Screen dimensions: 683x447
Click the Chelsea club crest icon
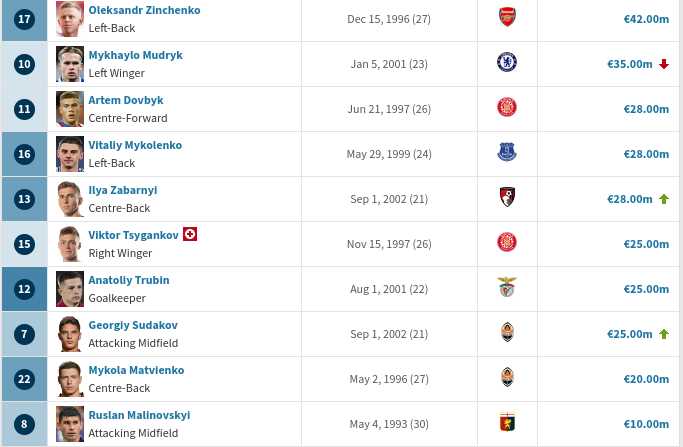[507, 63]
